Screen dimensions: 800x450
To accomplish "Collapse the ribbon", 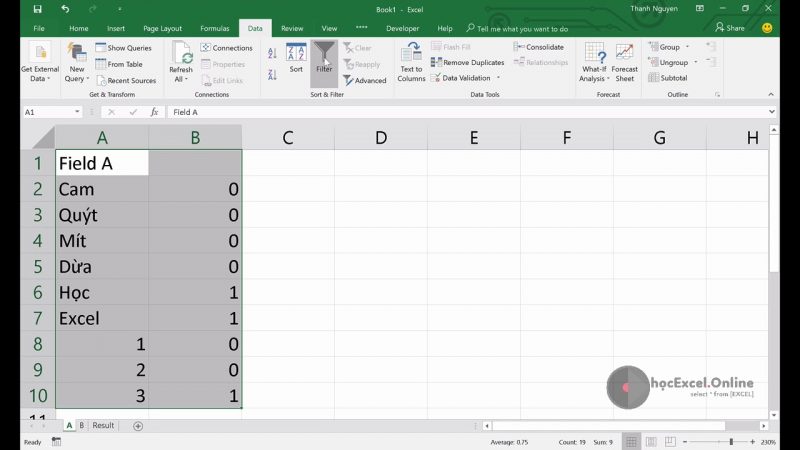I will [771, 94].
